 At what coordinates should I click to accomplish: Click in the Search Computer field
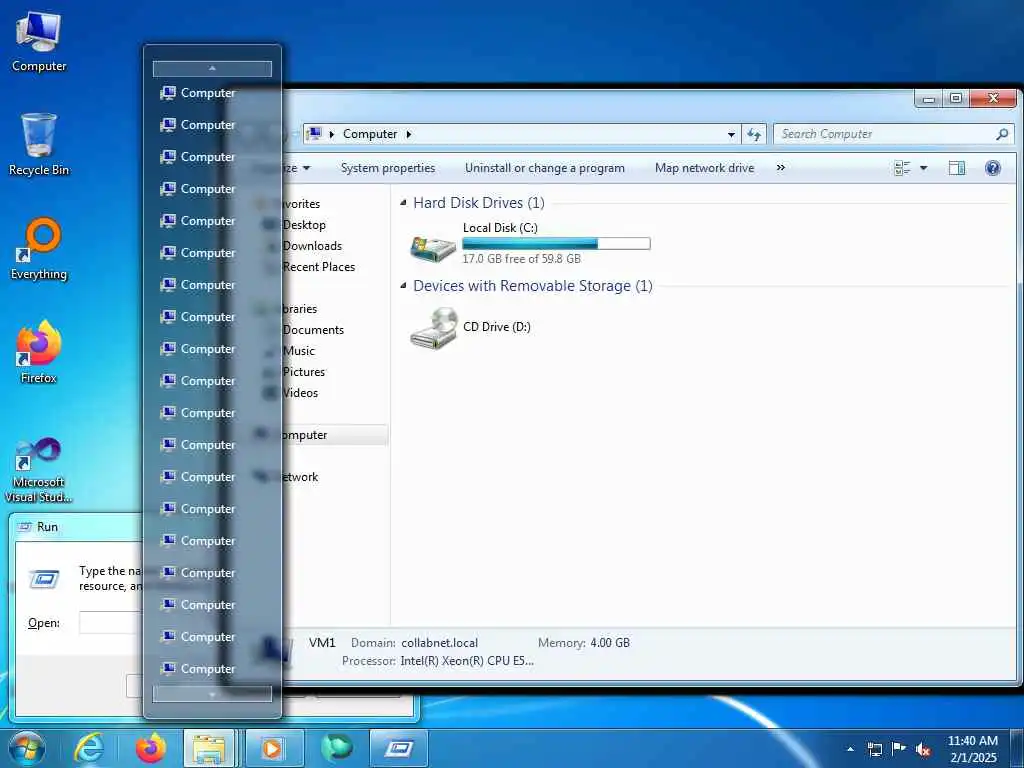885,134
